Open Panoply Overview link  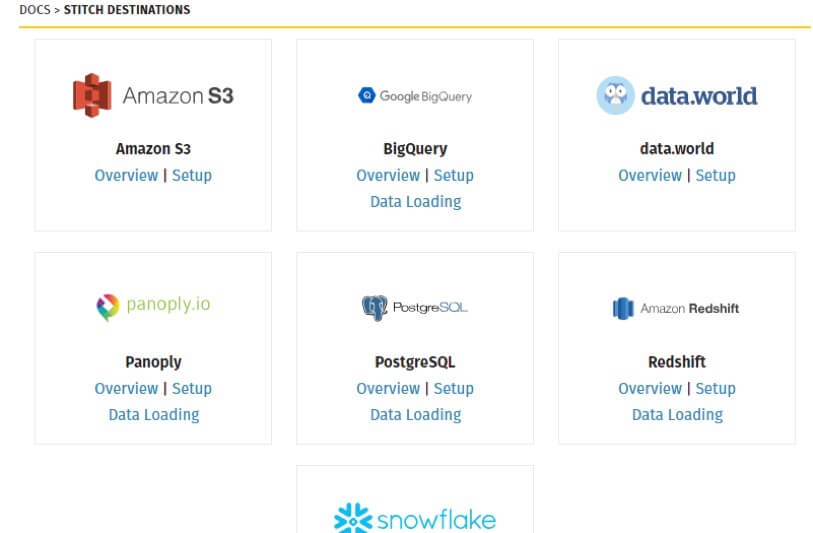tap(126, 388)
